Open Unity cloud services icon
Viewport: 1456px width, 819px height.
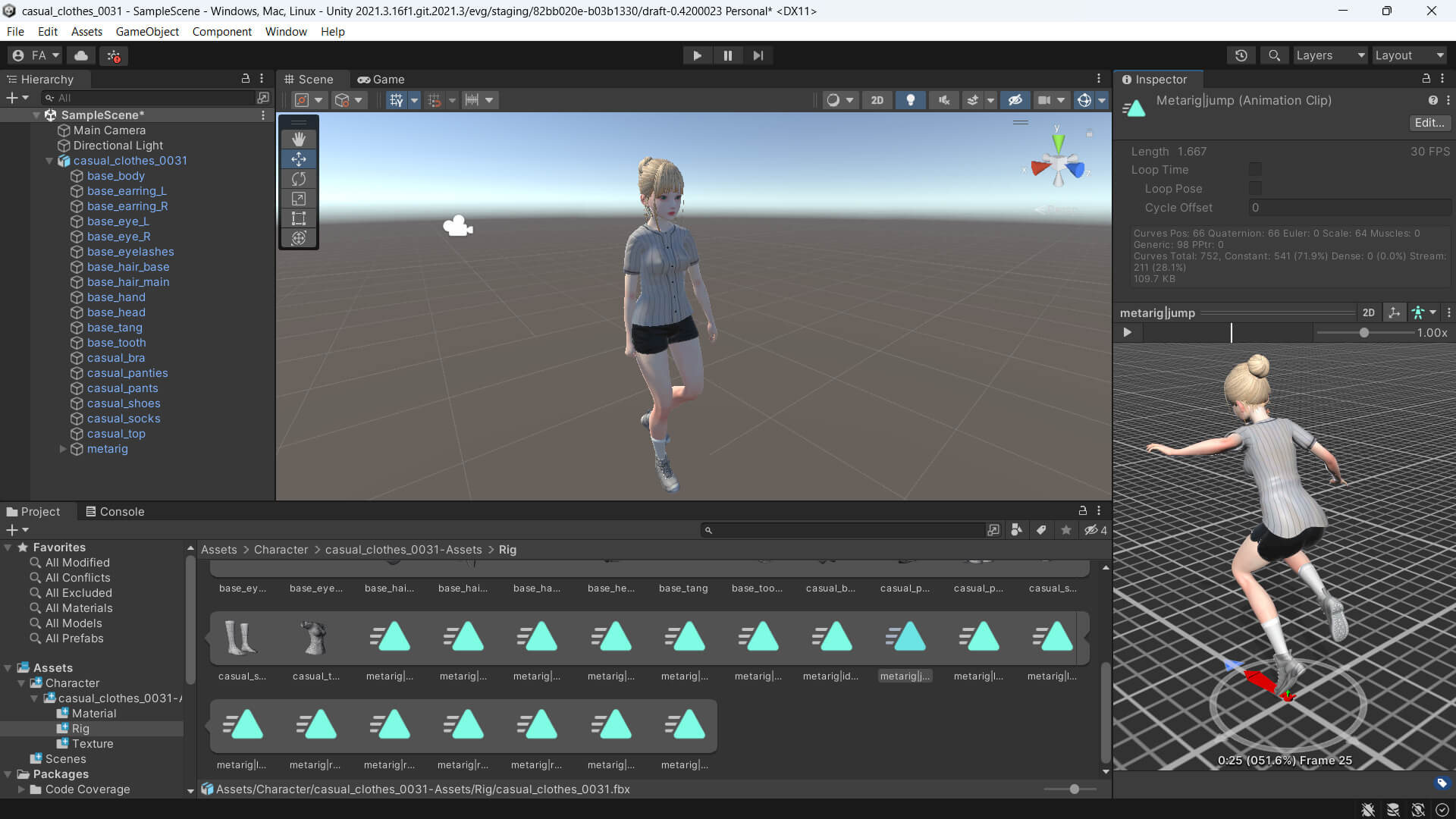[81, 55]
